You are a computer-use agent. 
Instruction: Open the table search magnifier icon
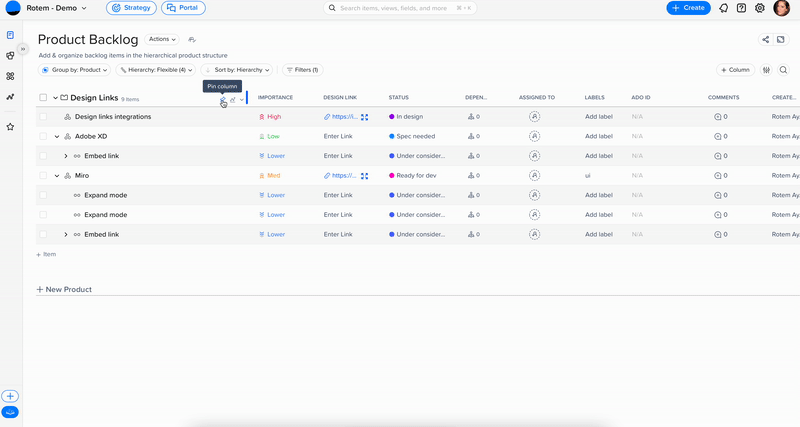tap(784, 70)
